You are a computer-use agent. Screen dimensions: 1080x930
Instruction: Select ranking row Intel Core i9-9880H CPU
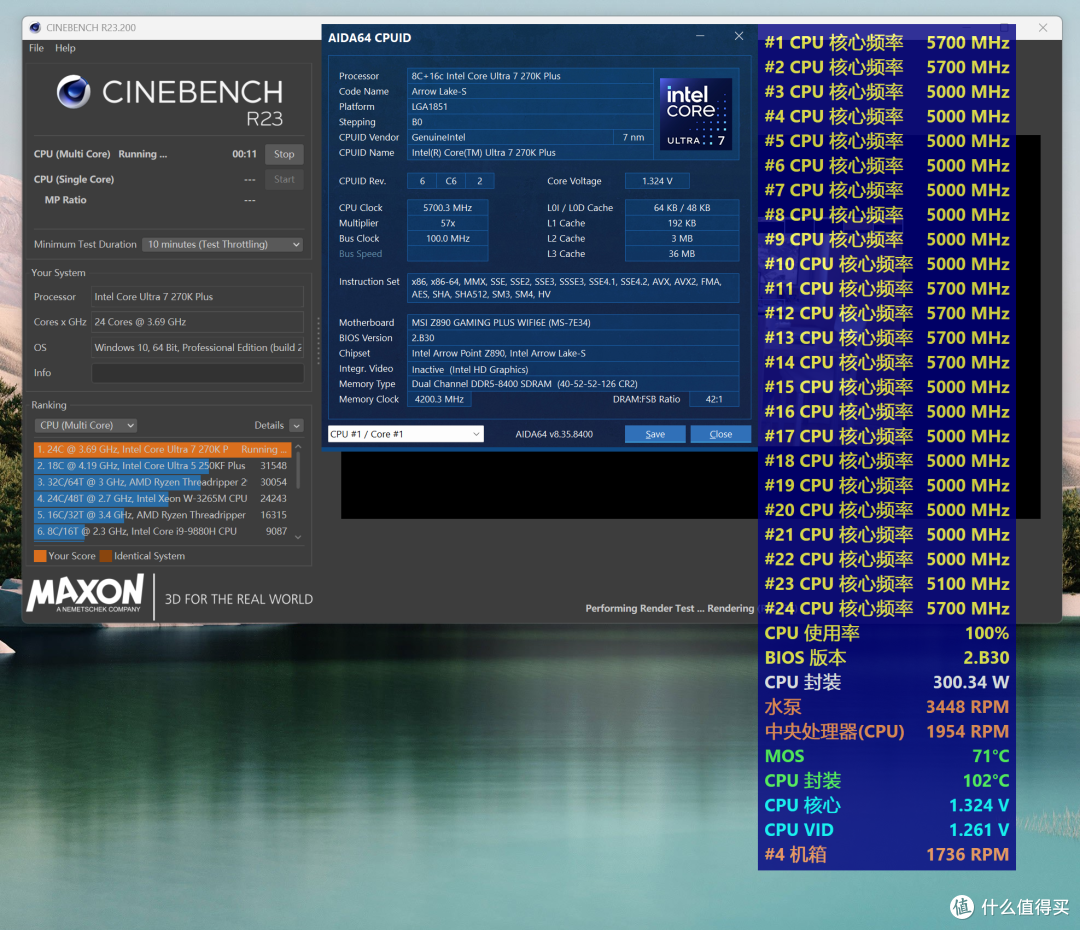coord(163,532)
